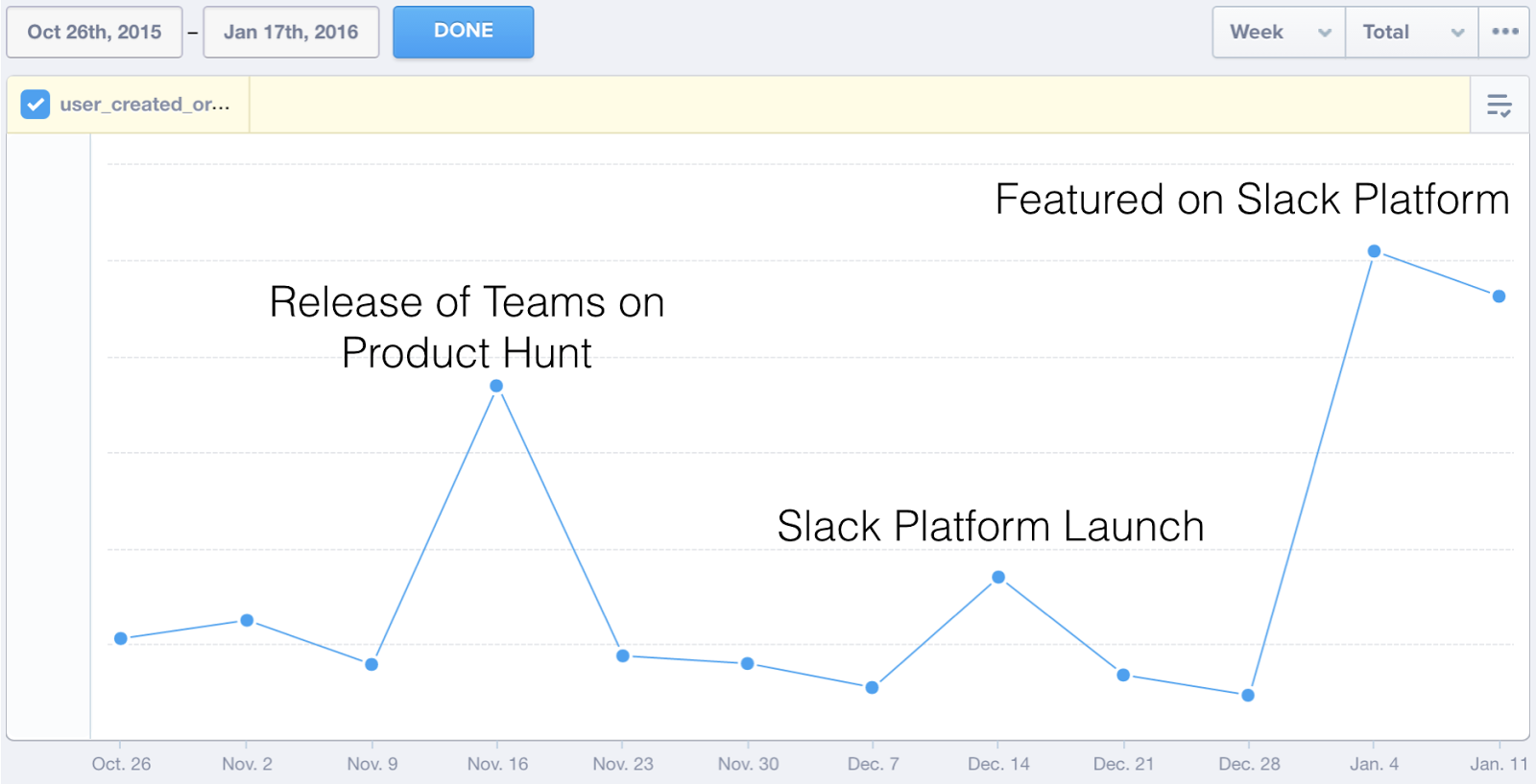
Task: Open the Total aggregation dropdown
Action: tap(1412, 32)
